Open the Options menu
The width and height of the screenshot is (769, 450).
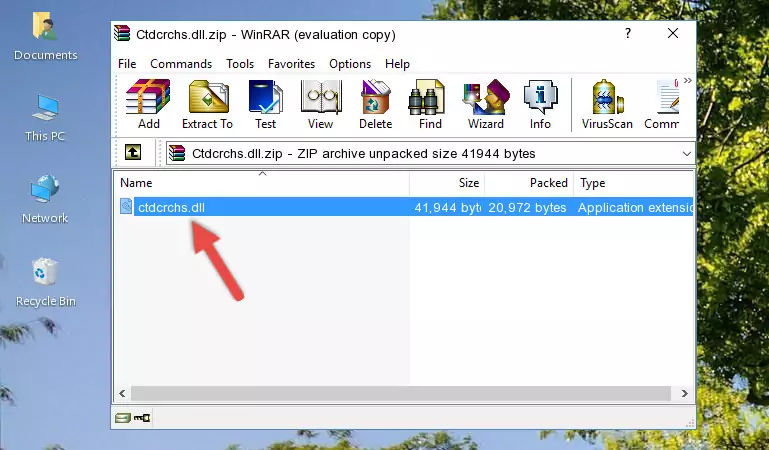click(x=350, y=64)
